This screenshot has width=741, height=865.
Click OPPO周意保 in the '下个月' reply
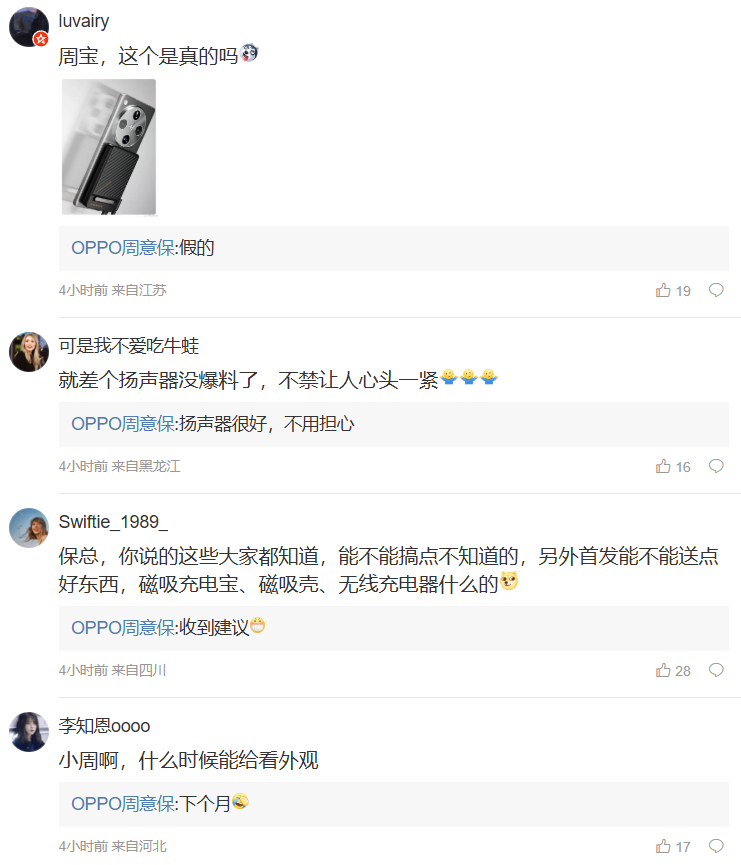[122, 804]
